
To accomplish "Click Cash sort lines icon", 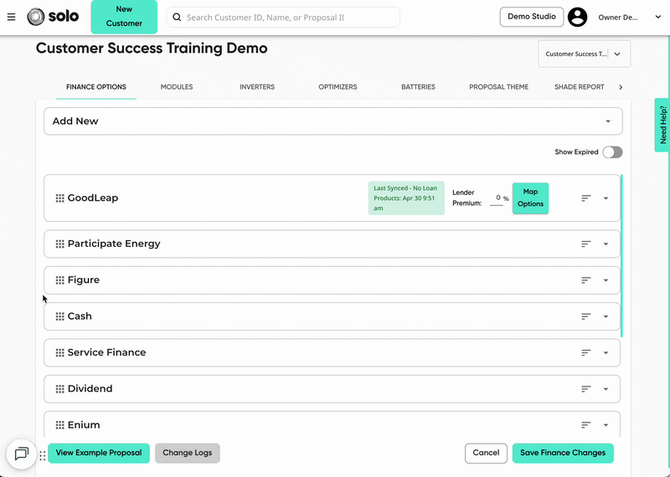I will (586, 316).
